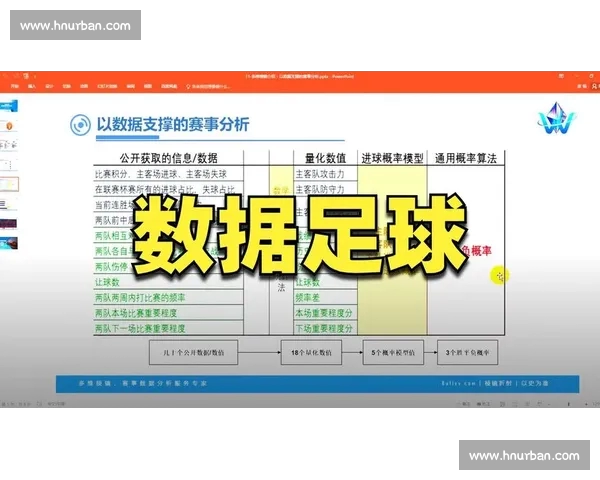
Task: Click the spell-check icon in status bar left
Action: (x=39, y=404)
